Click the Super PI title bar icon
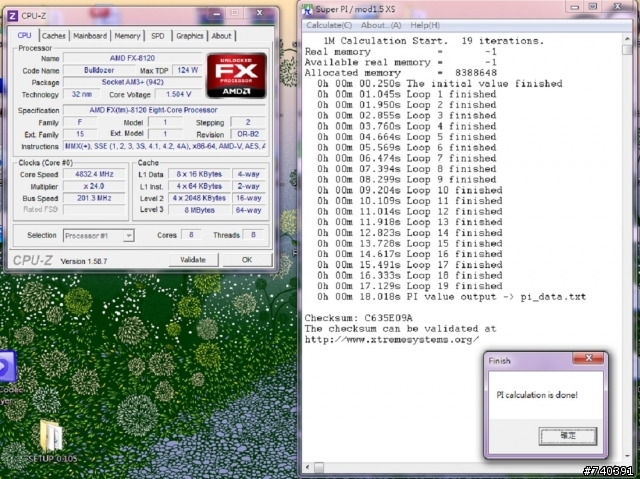Viewport: 640px width, 479px height. [307, 9]
